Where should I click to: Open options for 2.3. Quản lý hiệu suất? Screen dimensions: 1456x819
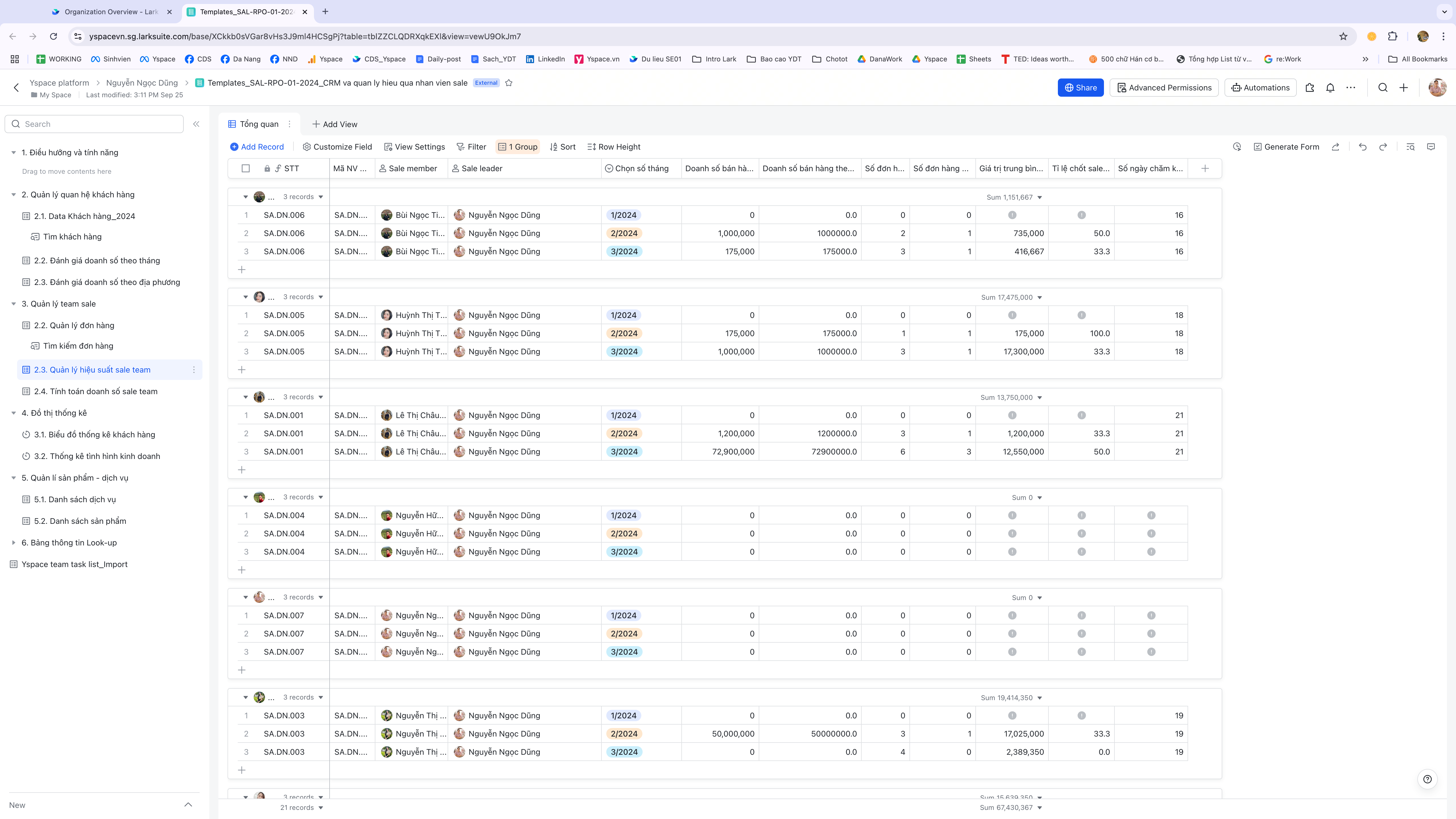[x=194, y=370]
